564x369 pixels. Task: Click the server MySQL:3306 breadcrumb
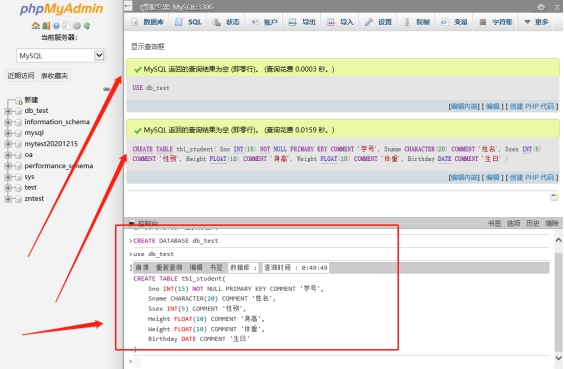click(177, 7)
